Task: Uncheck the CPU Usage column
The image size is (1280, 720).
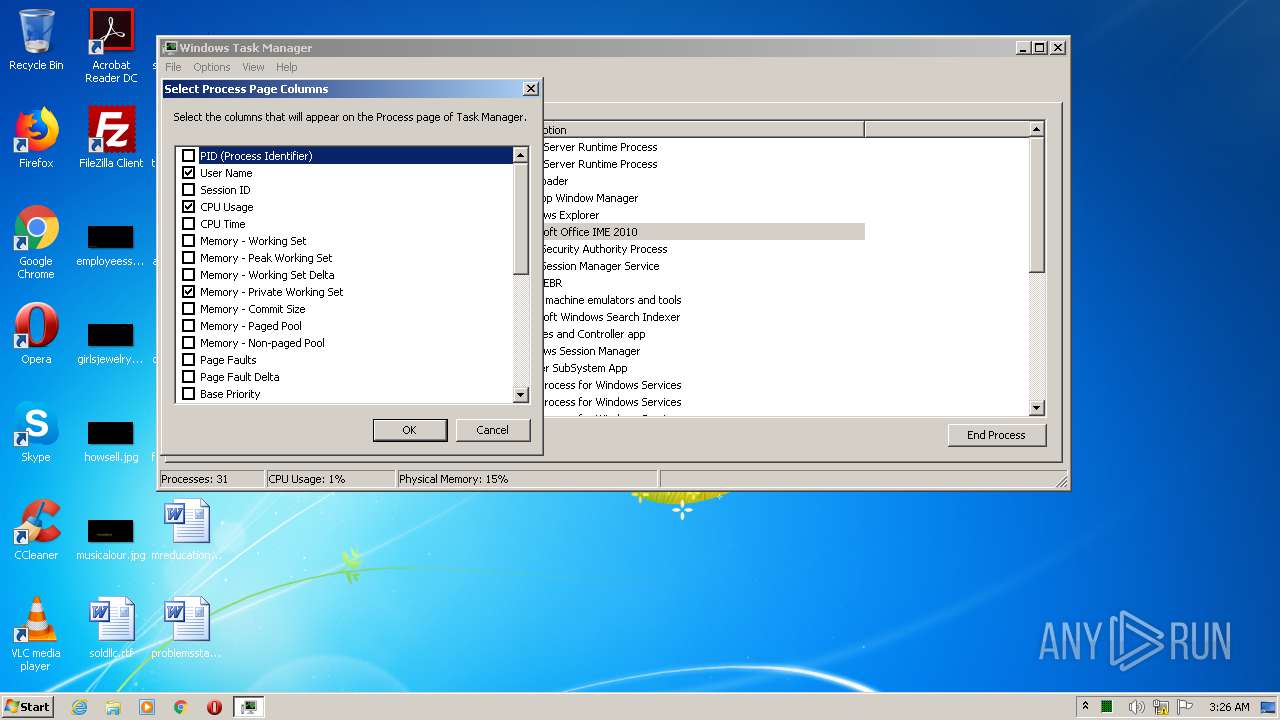Action: (x=188, y=207)
